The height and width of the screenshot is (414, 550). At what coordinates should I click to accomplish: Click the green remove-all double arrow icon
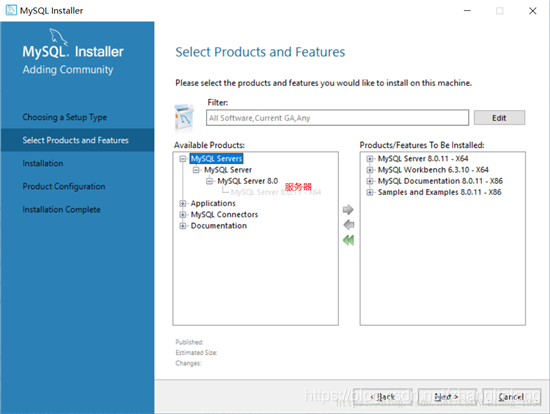pos(348,240)
